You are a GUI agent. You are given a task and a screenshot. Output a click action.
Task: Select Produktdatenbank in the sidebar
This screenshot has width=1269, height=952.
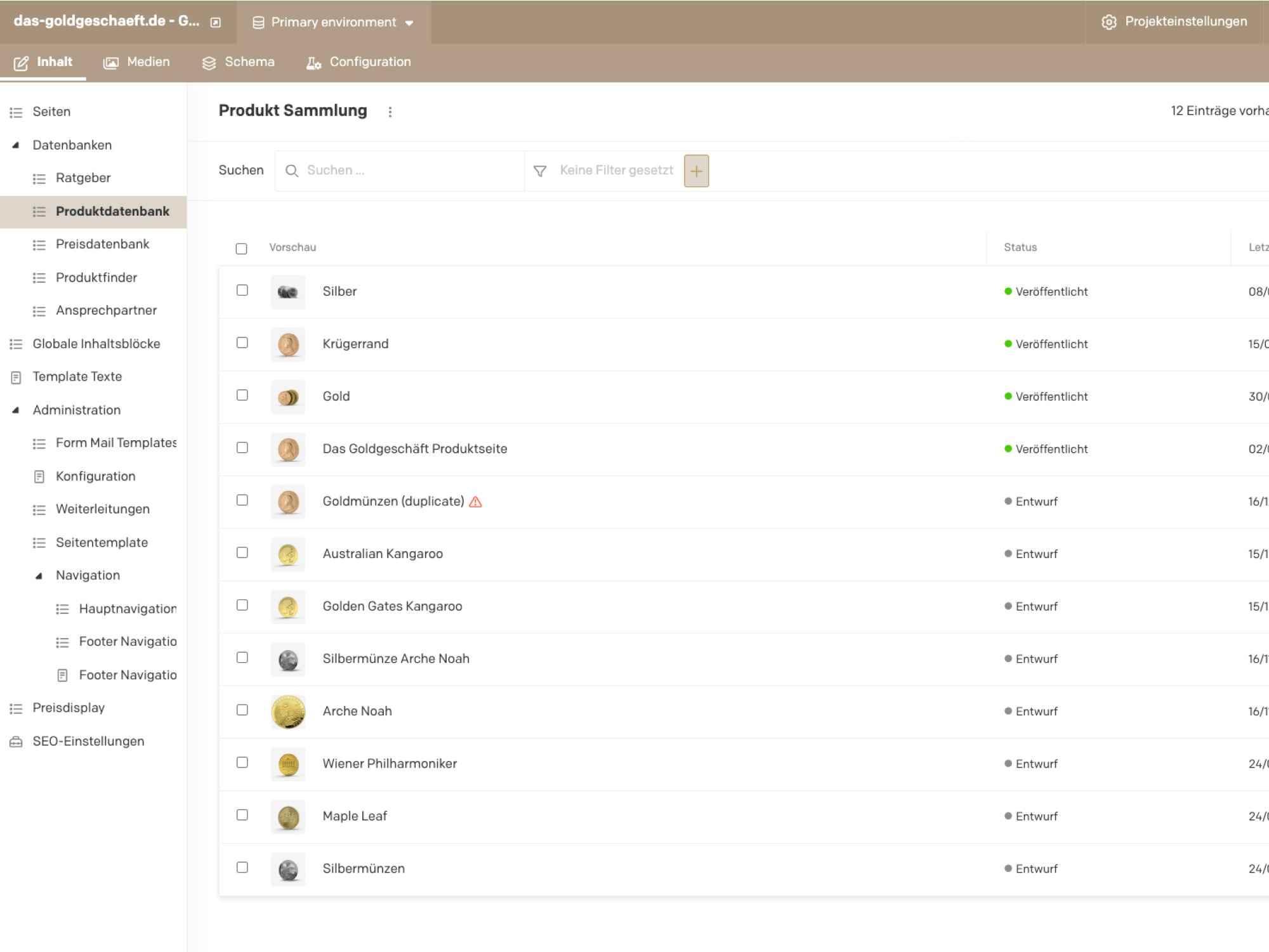[93, 212]
